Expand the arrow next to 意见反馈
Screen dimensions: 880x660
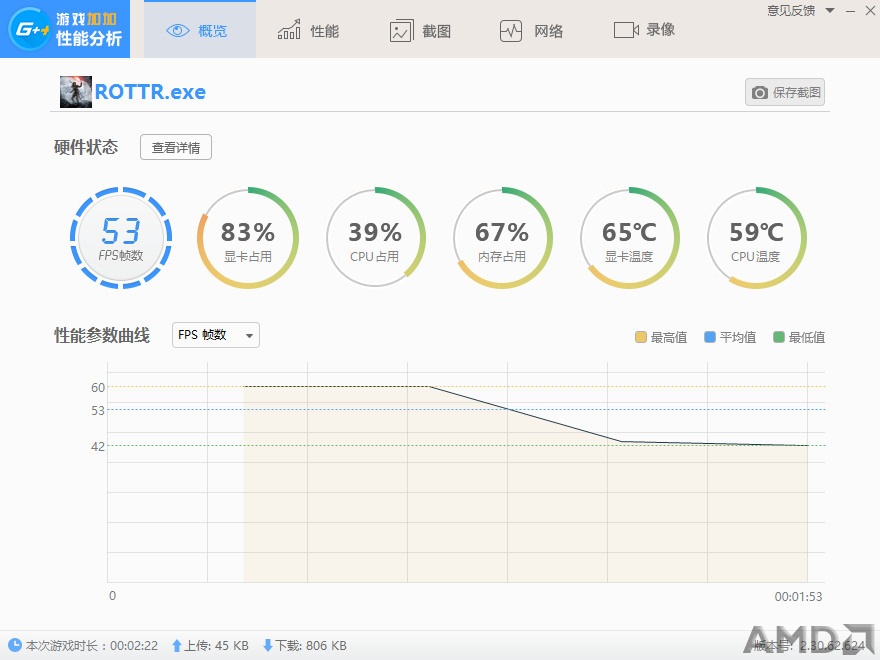coord(830,11)
